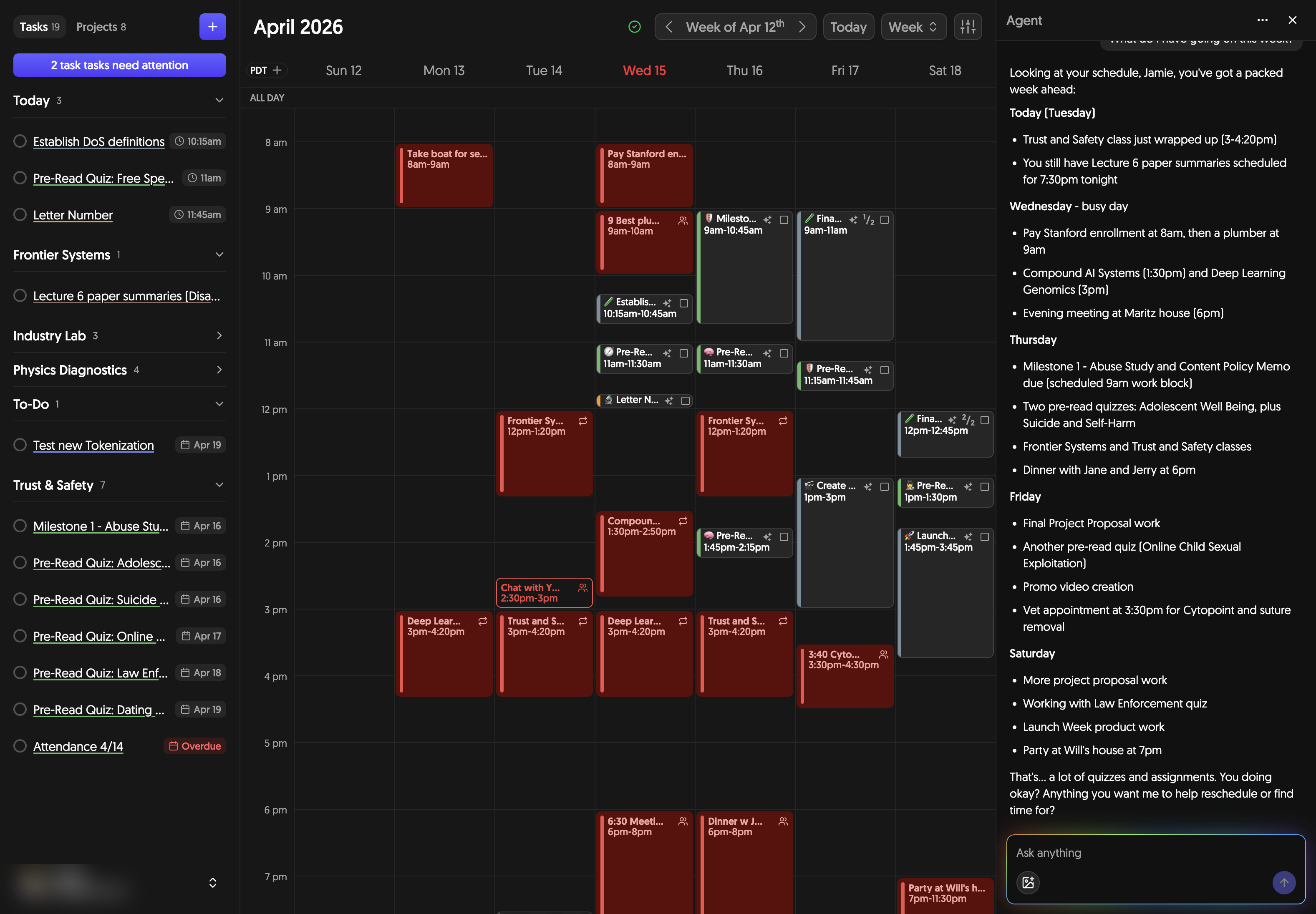Add a timezone next to PDT
The width and height of the screenshot is (1316, 914).
click(277, 70)
